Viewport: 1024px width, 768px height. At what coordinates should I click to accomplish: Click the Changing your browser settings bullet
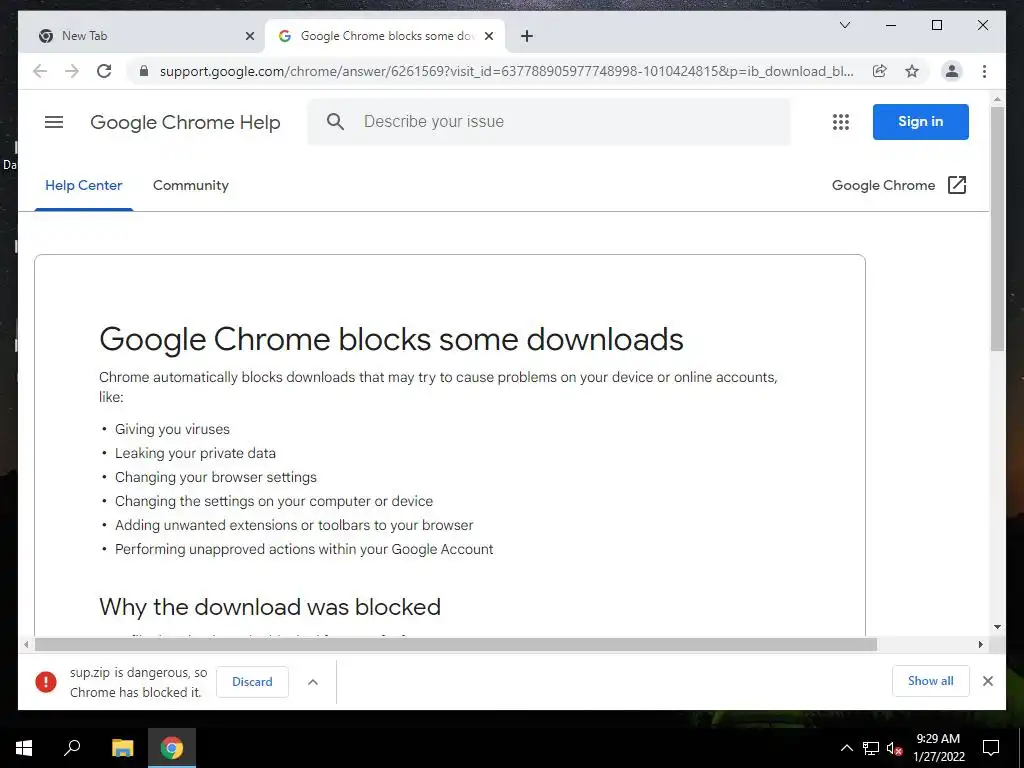coord(216,477)
